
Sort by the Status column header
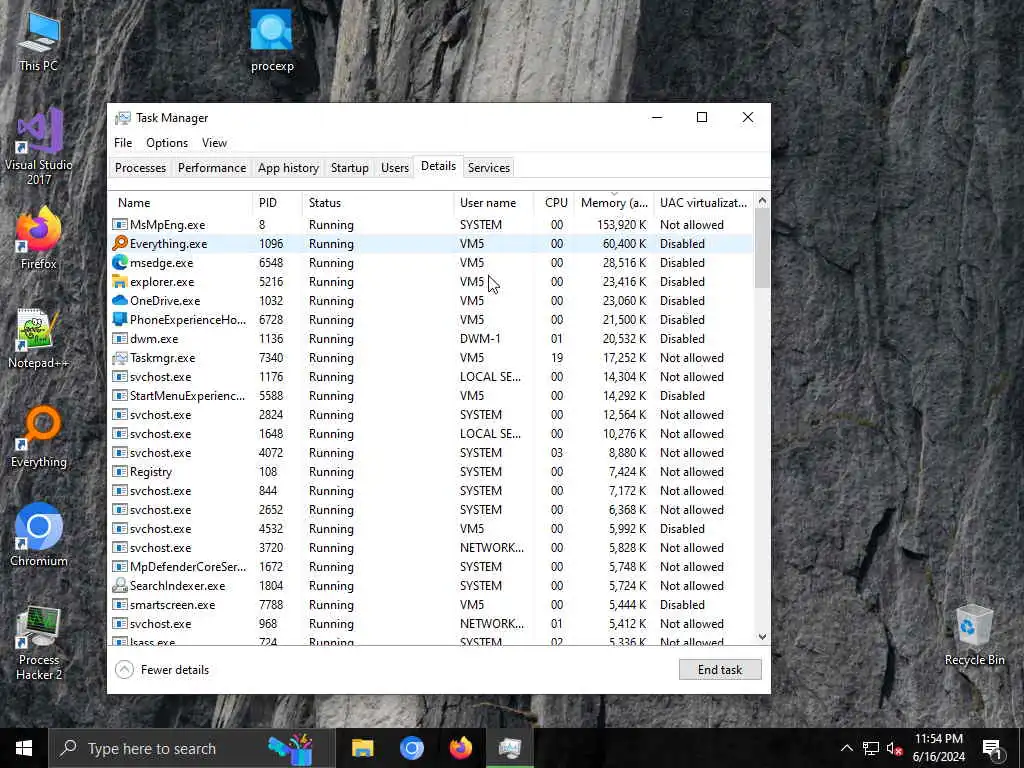point(377,203)
